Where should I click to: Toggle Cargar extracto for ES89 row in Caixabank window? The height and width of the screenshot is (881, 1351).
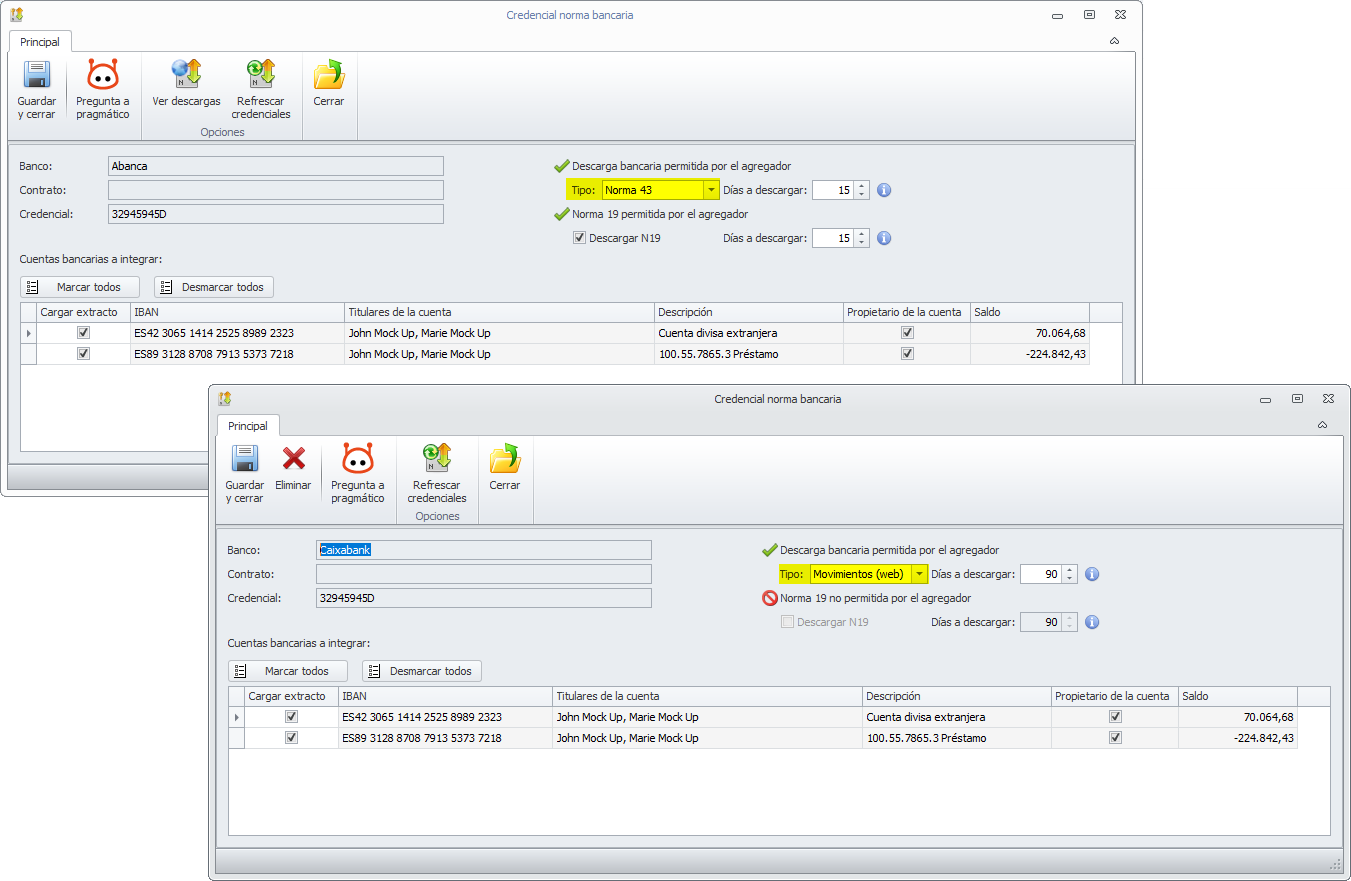coord(292,738)
